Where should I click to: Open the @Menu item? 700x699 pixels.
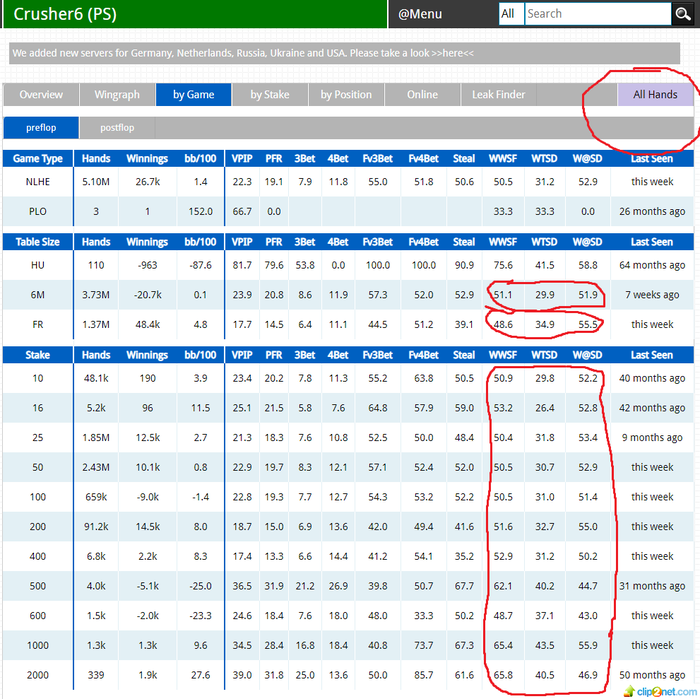(x=420, y=14)
